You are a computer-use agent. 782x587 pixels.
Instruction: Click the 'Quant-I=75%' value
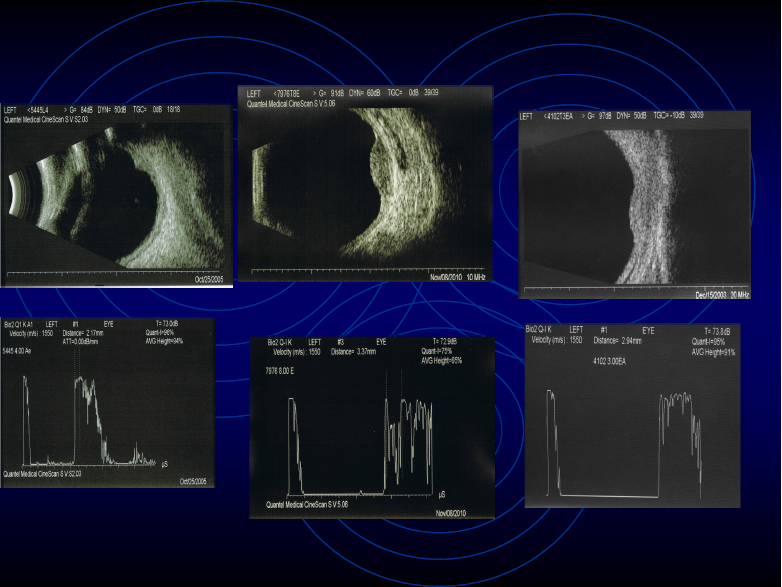click(437, 351)
